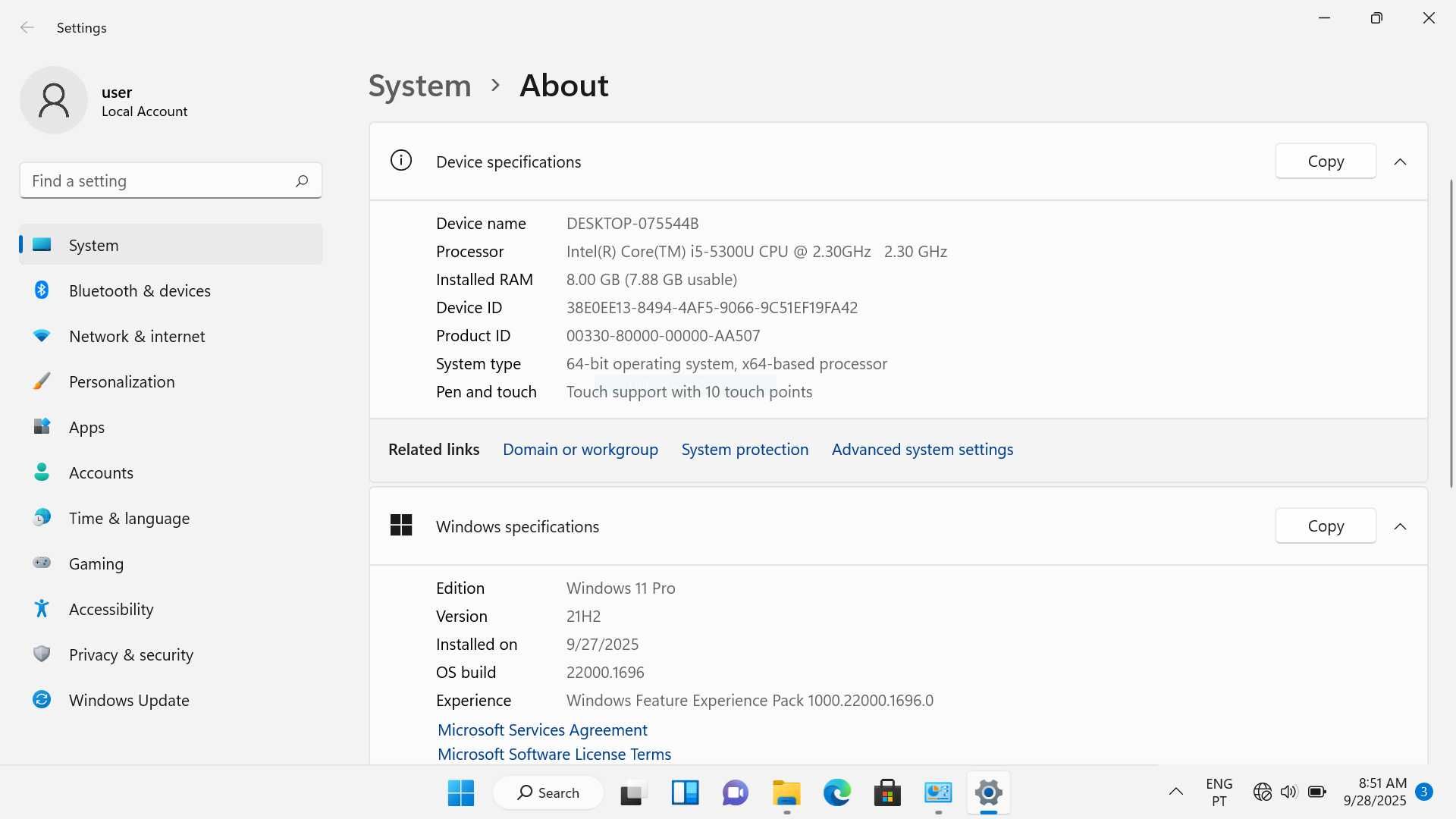
Task: Open Privacy & security settings
Action: click(x=171, y=654)
